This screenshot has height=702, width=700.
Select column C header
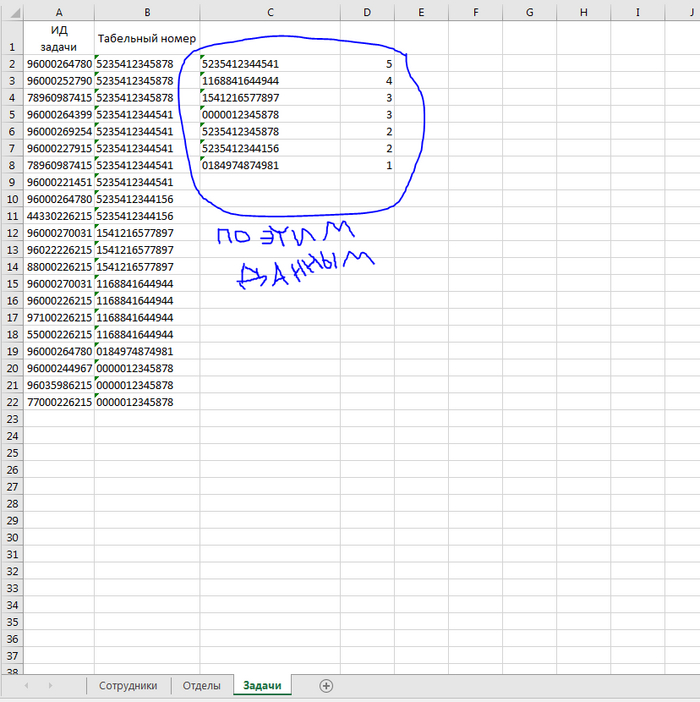270,13
